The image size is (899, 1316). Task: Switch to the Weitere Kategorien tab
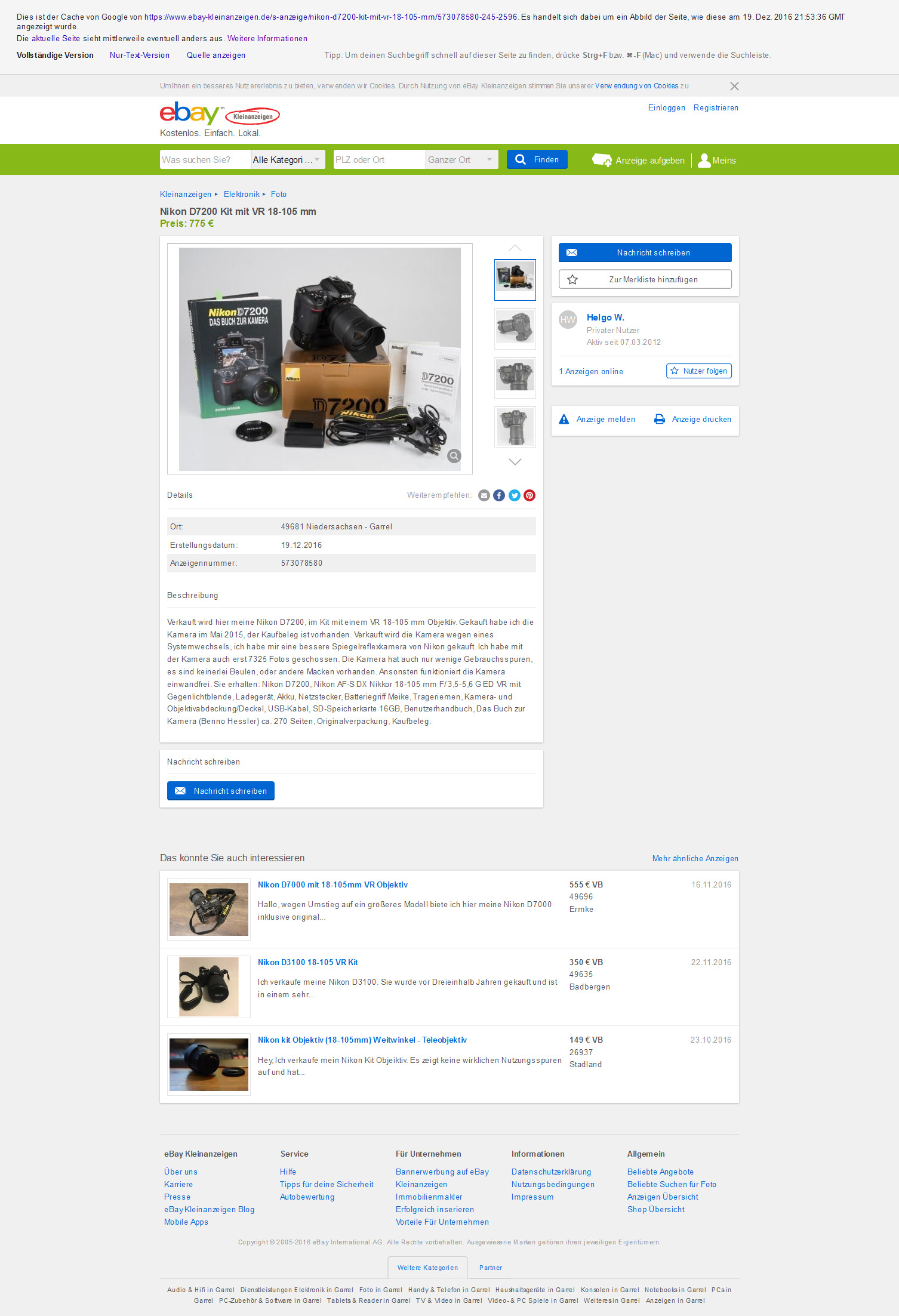click(x=427, y=1268)
